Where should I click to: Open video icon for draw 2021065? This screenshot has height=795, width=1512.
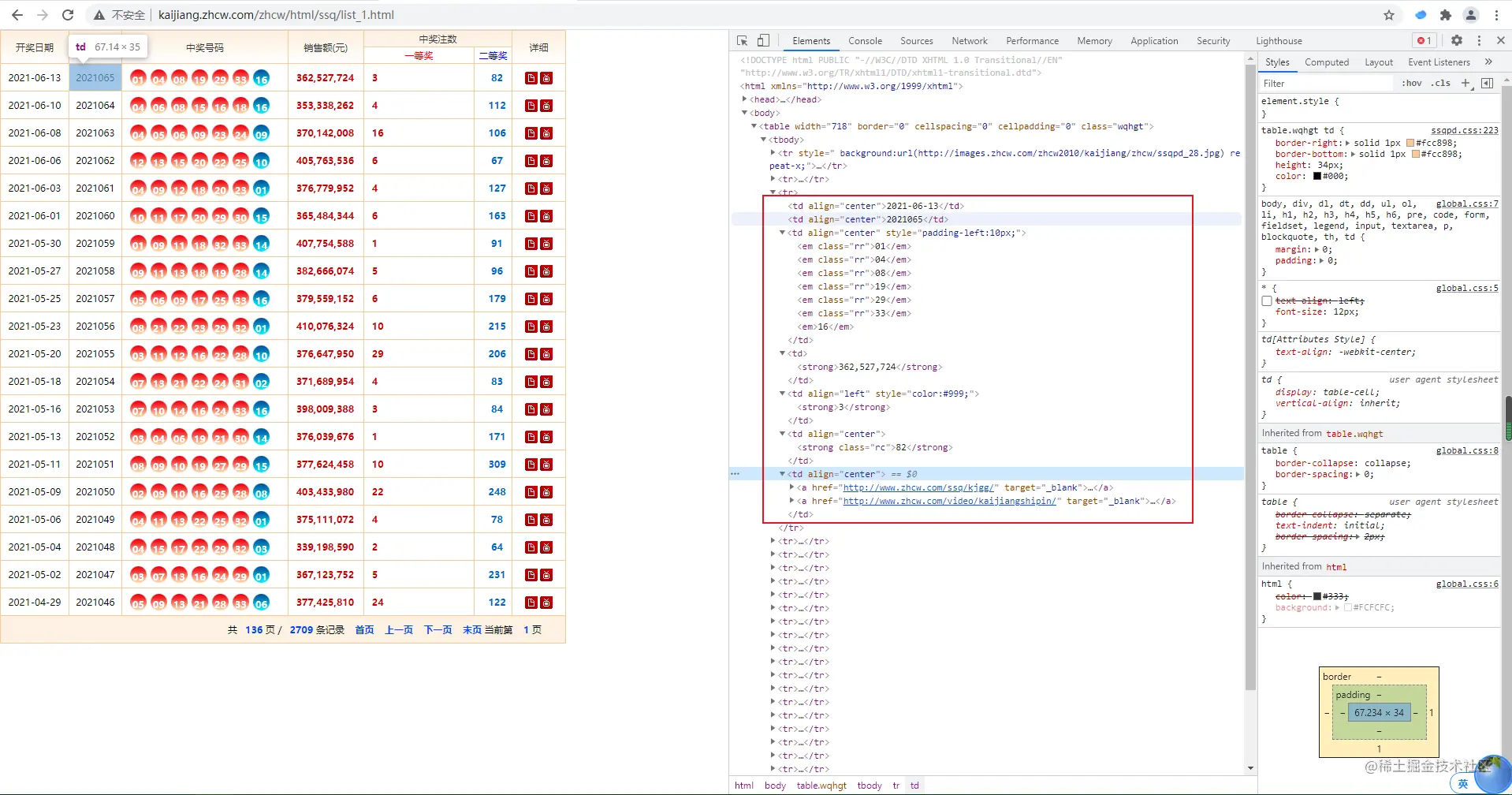click(546, 78)
